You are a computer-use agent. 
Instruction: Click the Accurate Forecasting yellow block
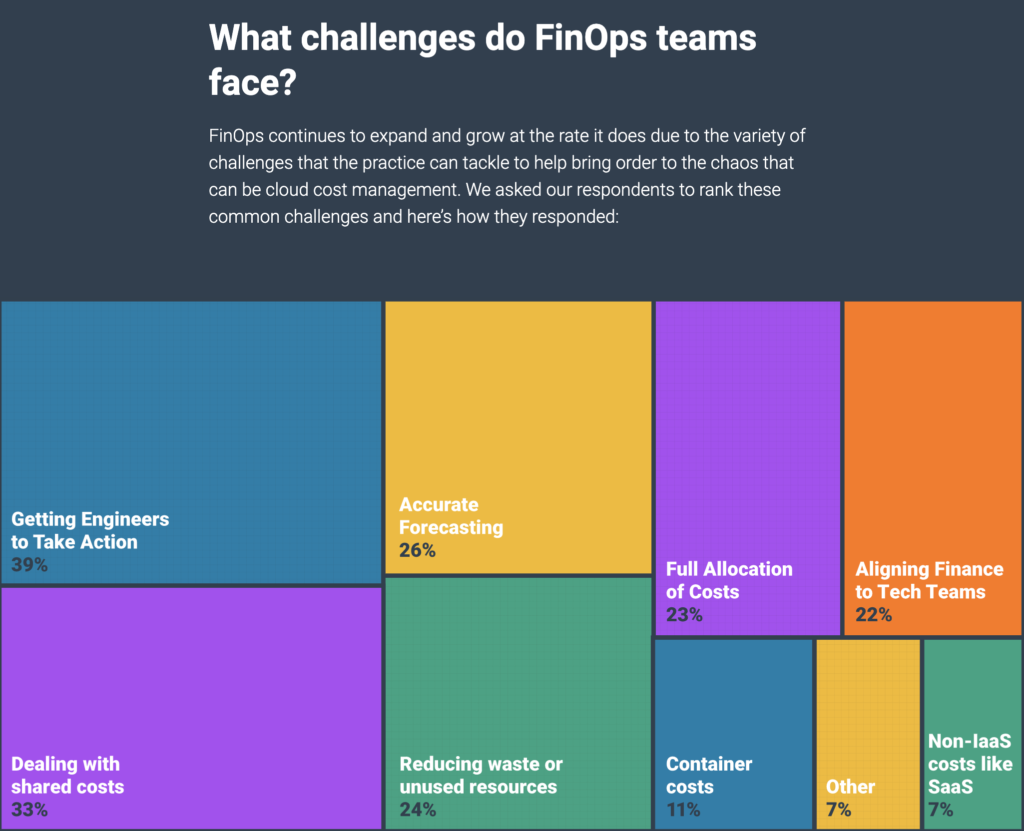[x=519, y=438]
